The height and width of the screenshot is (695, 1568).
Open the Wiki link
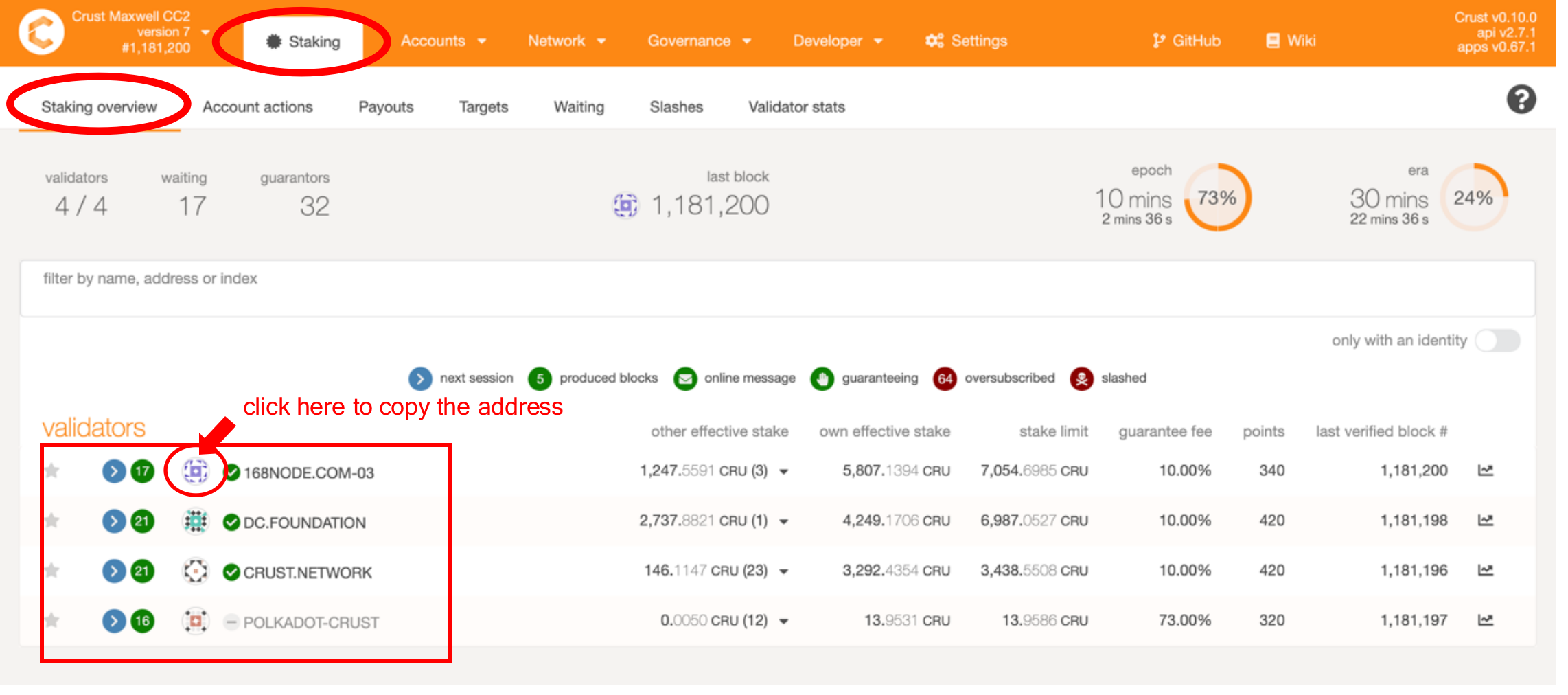pyautogui.click(x=1291, y=41)
